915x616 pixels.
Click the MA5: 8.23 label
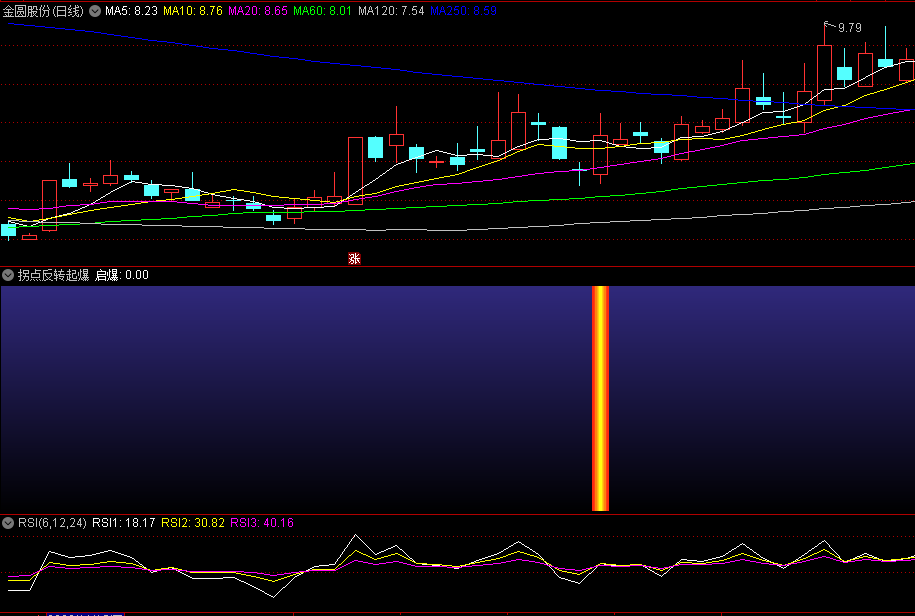click(x=131, y=11)
